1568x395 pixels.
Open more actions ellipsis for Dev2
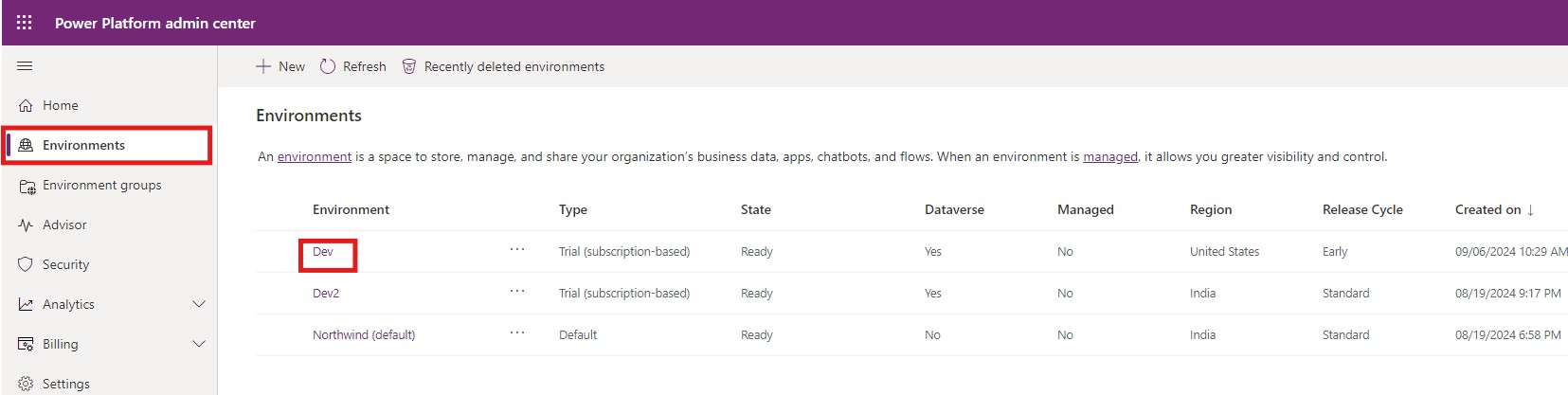(x=517, y=292)
